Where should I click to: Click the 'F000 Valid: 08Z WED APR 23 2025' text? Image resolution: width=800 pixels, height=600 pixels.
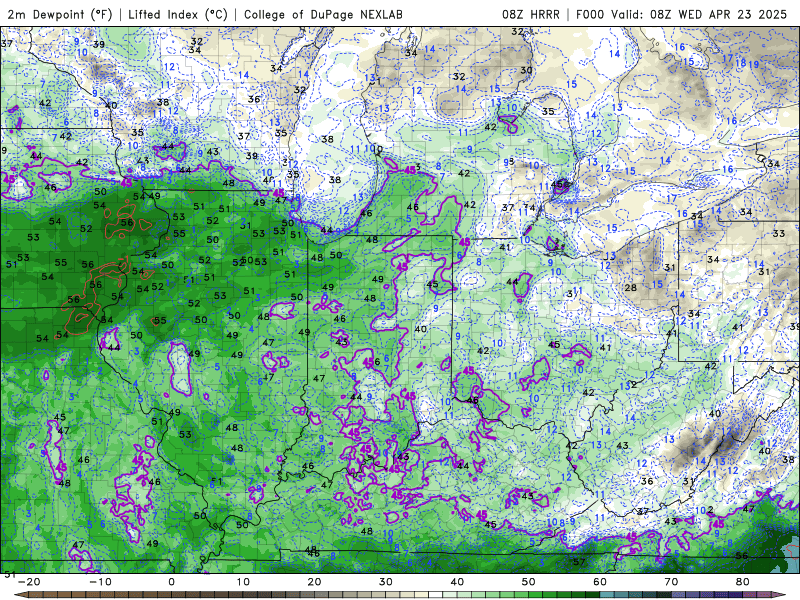681,14
